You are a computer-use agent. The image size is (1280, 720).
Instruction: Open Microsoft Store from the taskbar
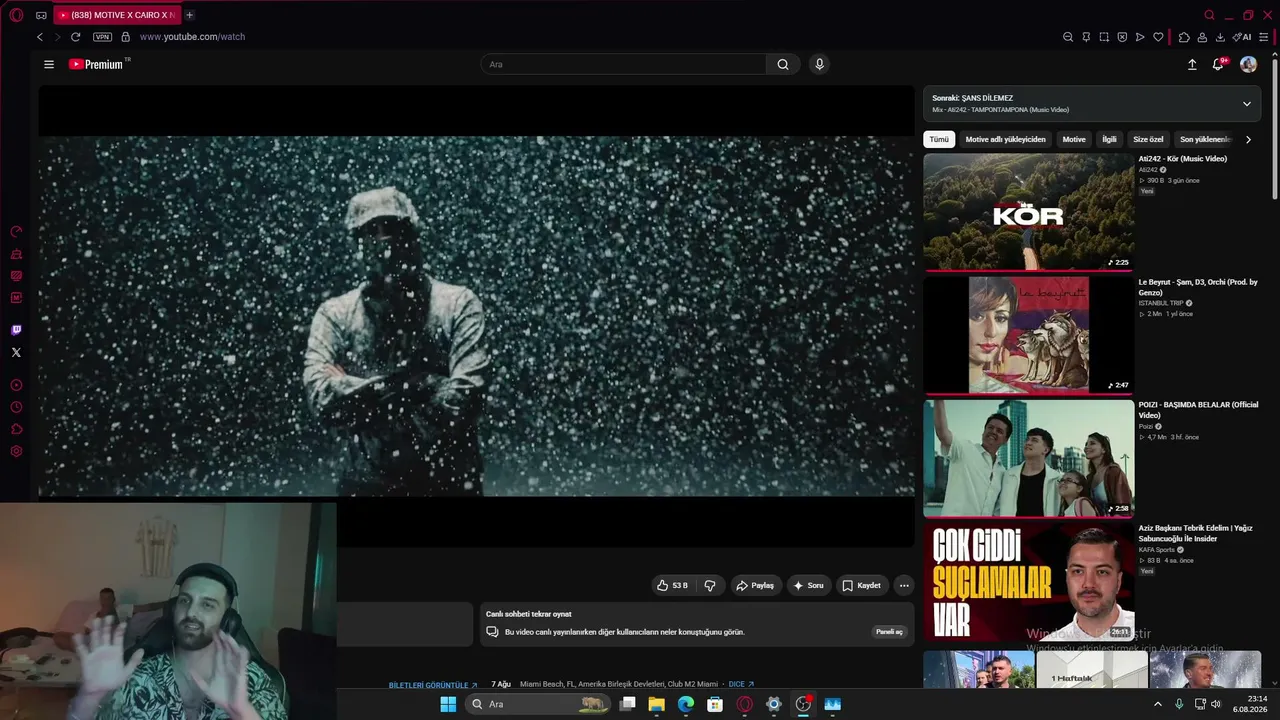[715, 704]
